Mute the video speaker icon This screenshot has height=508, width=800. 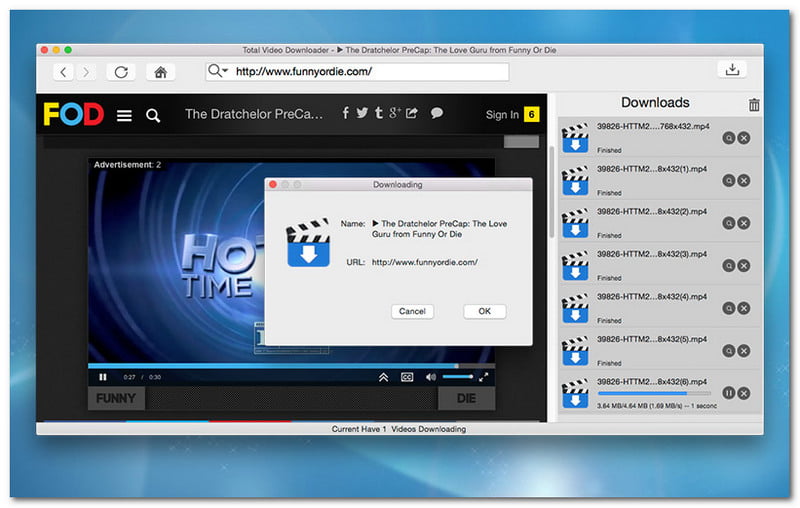point(431,377)
